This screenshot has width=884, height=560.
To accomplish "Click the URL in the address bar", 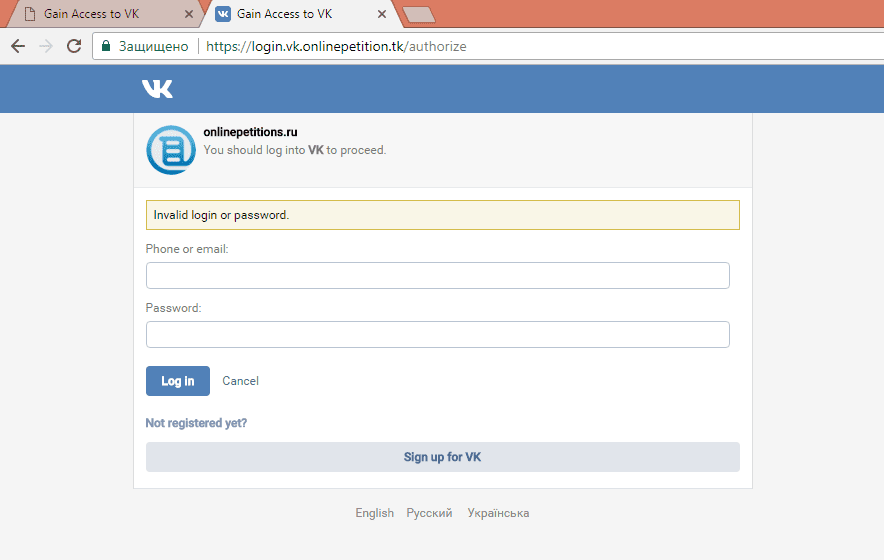I will tap(336, 46).
